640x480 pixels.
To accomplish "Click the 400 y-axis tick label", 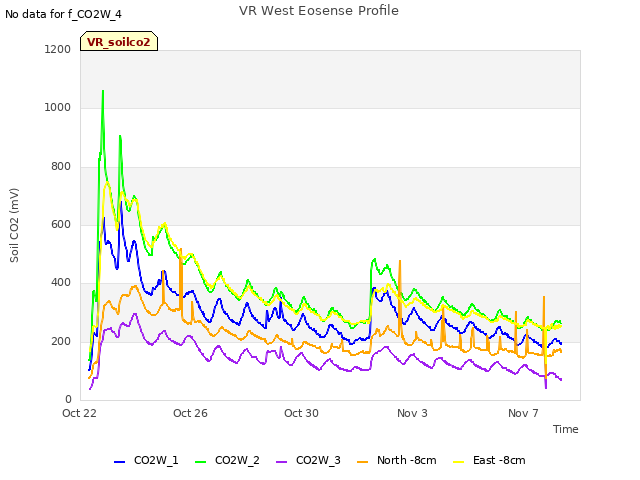I will click(61, 282).
